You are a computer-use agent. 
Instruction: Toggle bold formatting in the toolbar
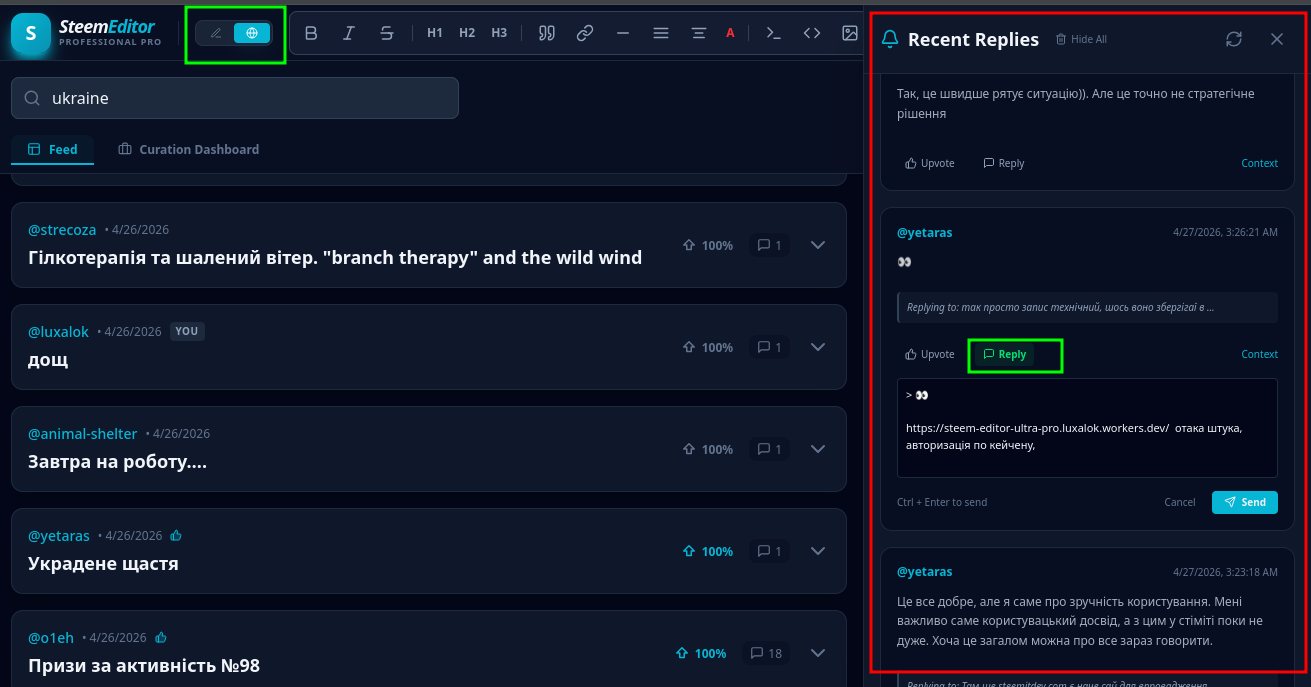point(311,33)
